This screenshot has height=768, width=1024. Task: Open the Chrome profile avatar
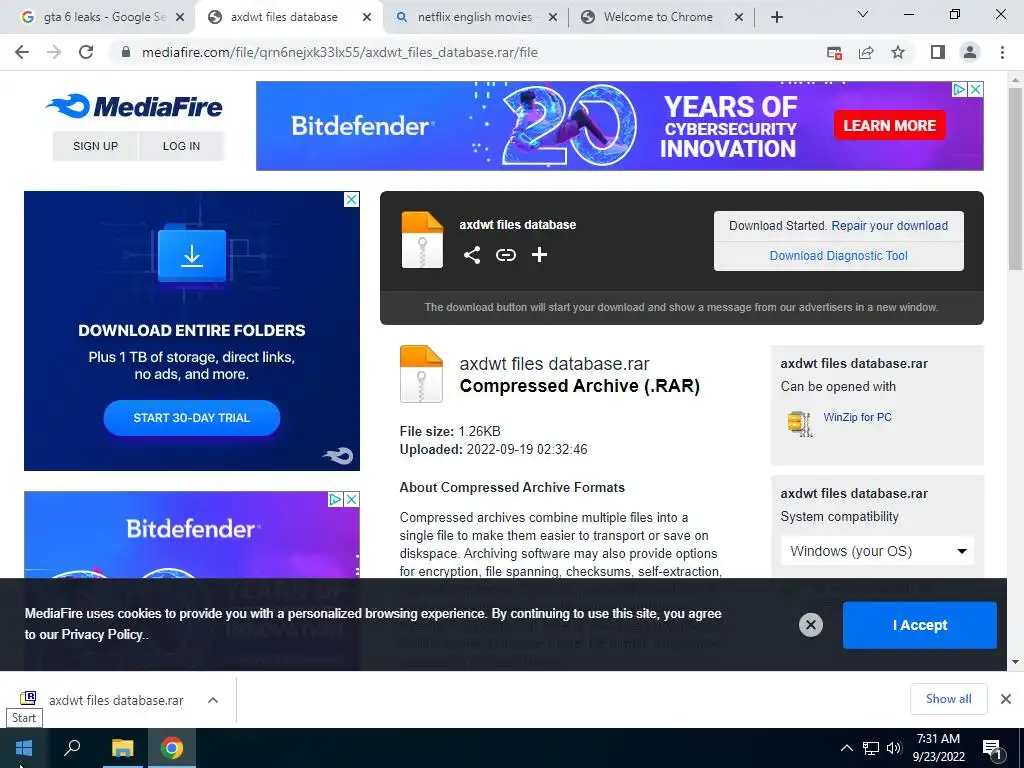[970, 52]
